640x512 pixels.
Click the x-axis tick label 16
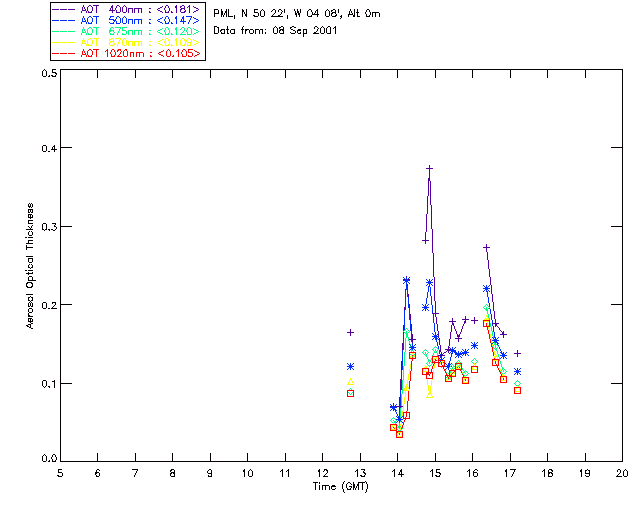pyautogui.click(x=473, y=473)
